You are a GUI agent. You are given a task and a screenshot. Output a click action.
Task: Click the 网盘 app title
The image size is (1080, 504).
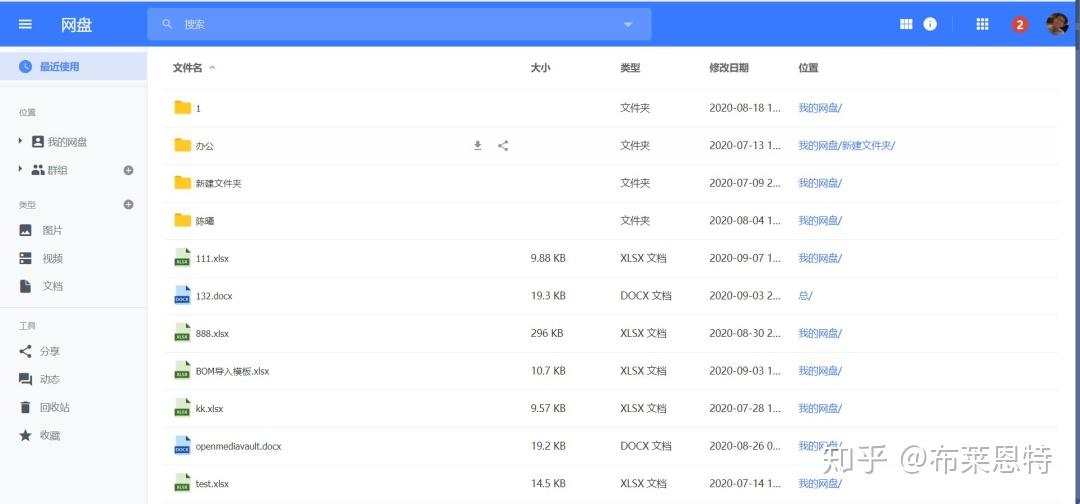pos(76,25)
